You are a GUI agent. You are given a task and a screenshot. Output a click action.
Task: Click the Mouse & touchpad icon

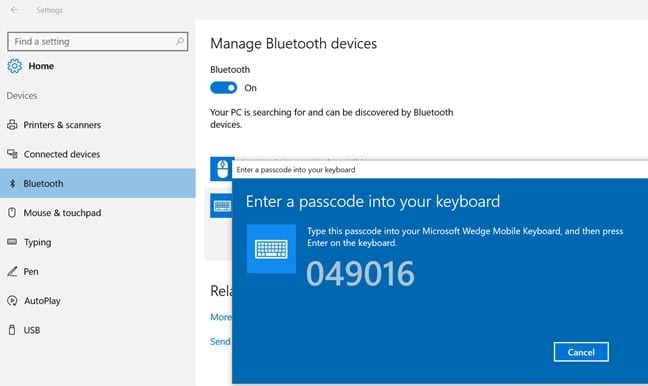(12, 213)
